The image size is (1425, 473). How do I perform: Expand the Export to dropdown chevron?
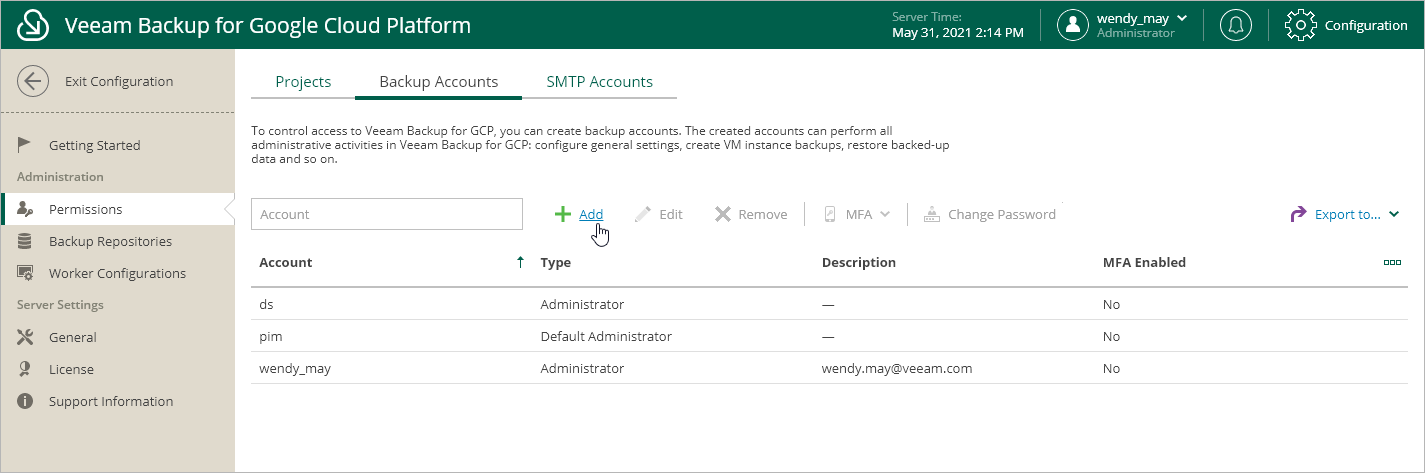[1395, 214]
